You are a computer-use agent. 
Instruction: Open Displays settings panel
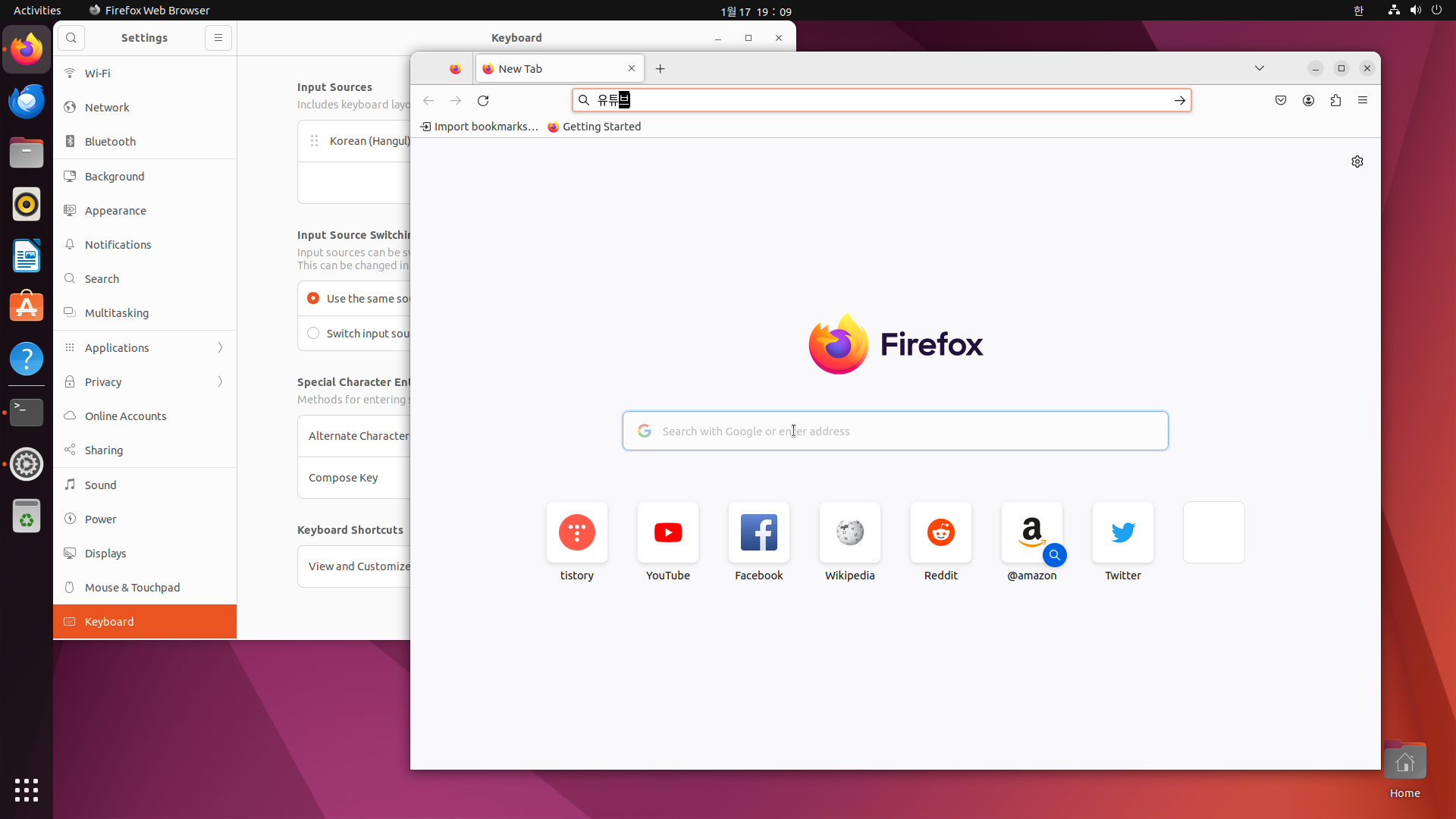[145, 554]
